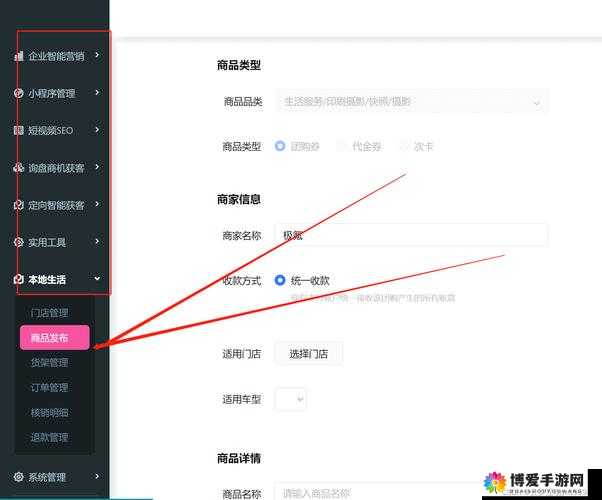Expand the 询盘商机获客 chevron
Image resolution: width=602 pixels, height=500 pixels.
point(97,167)
